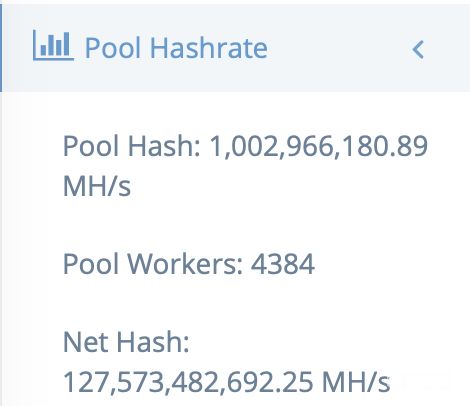This screenshot has width=470, height=406.
Task: Open the Pool Hashrate menu item label
Action: (176, 48)
